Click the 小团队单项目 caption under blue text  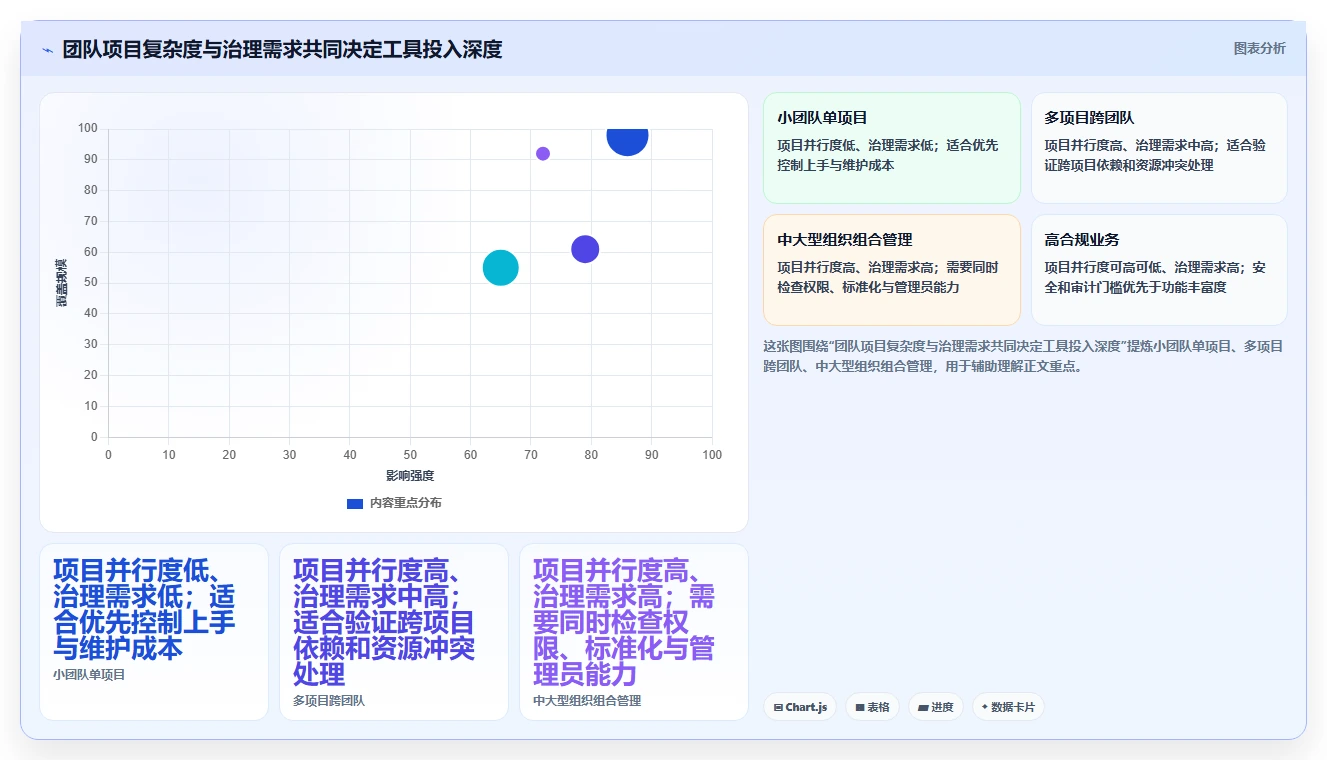click(89, 675)
